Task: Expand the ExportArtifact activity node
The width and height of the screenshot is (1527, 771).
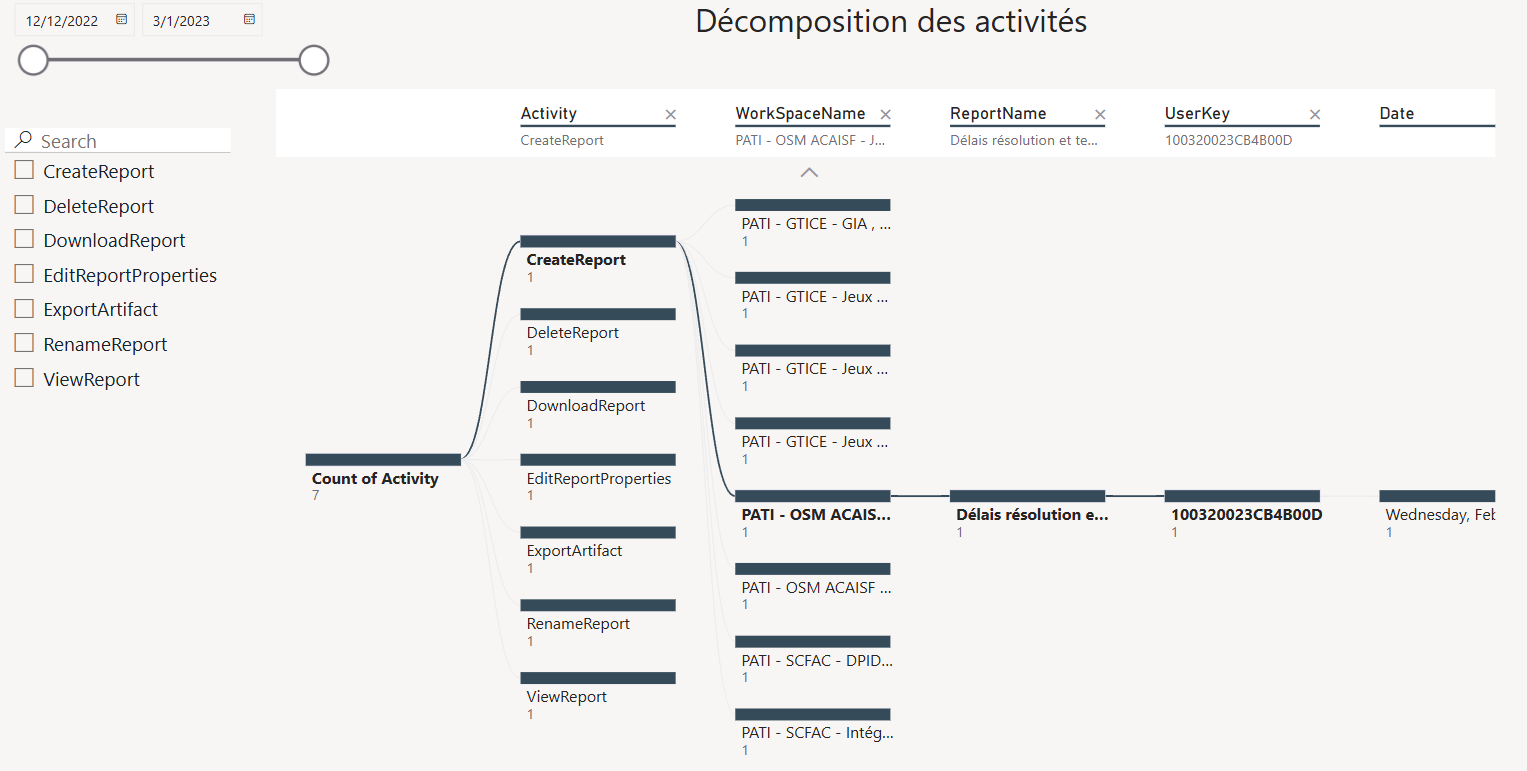Action: (598, 533)
